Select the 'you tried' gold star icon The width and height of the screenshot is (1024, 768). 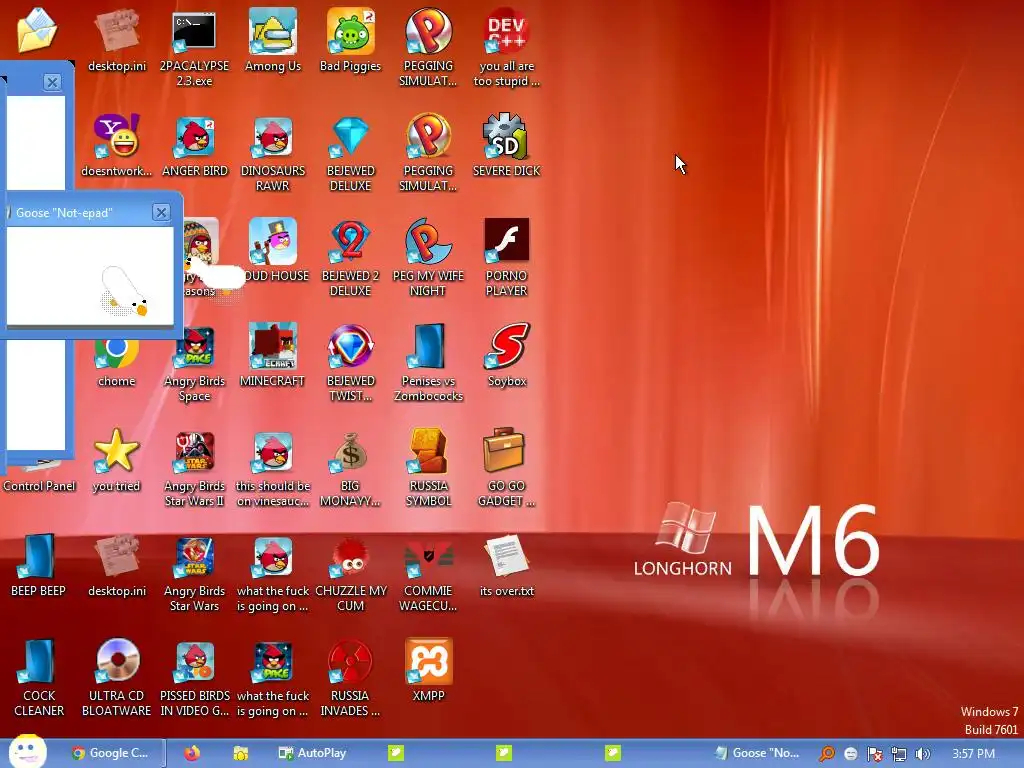click(x=116, y=452)
